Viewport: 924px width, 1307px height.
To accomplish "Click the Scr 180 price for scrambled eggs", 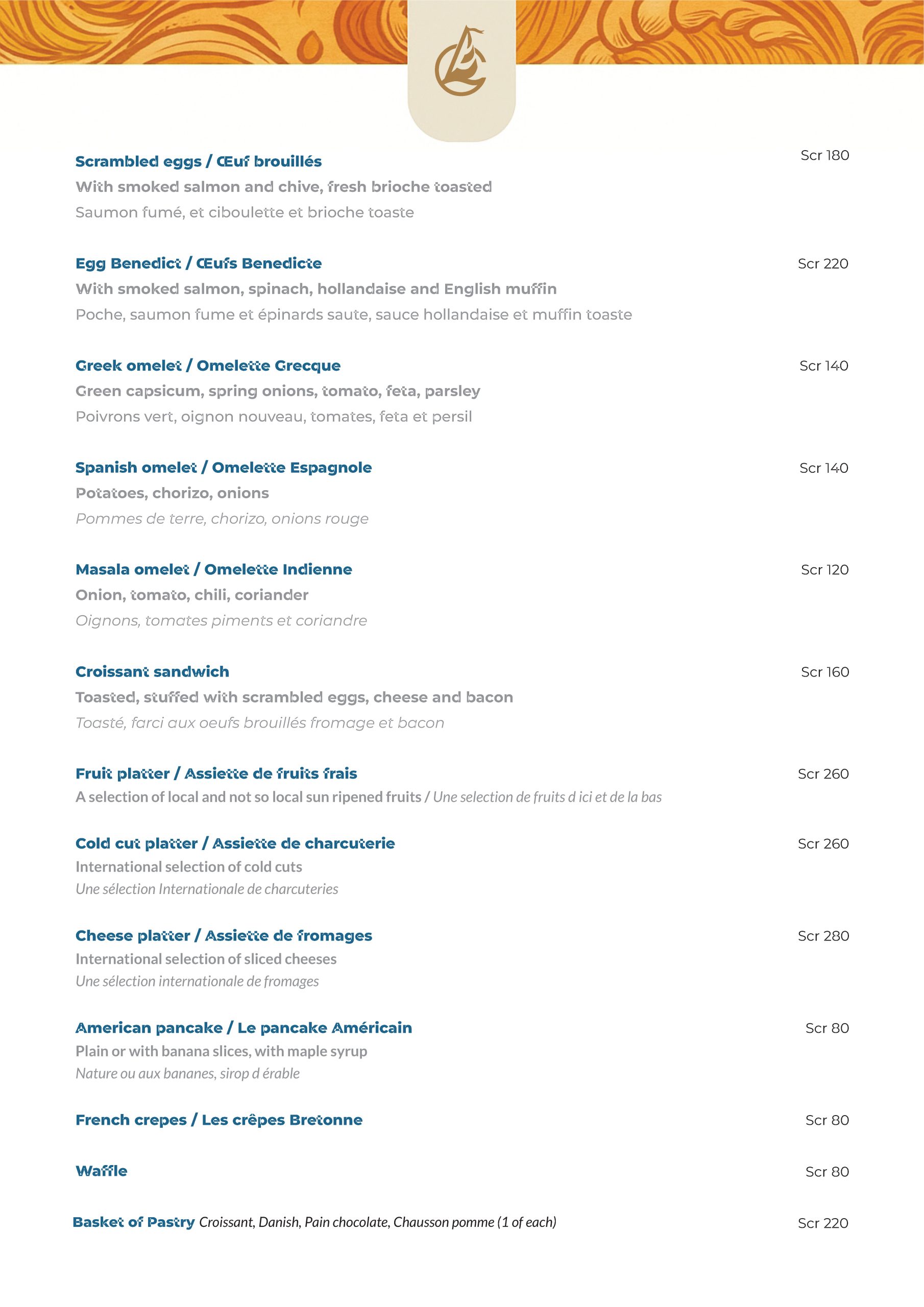I will 824,155.
